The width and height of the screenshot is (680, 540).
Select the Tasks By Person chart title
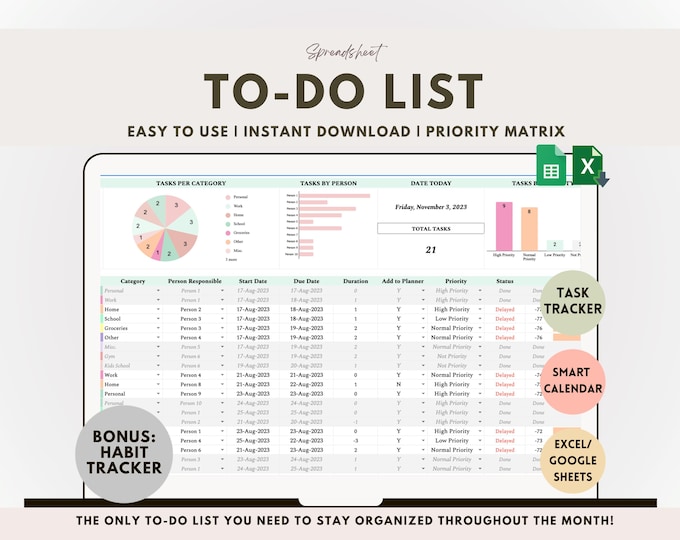328,183
